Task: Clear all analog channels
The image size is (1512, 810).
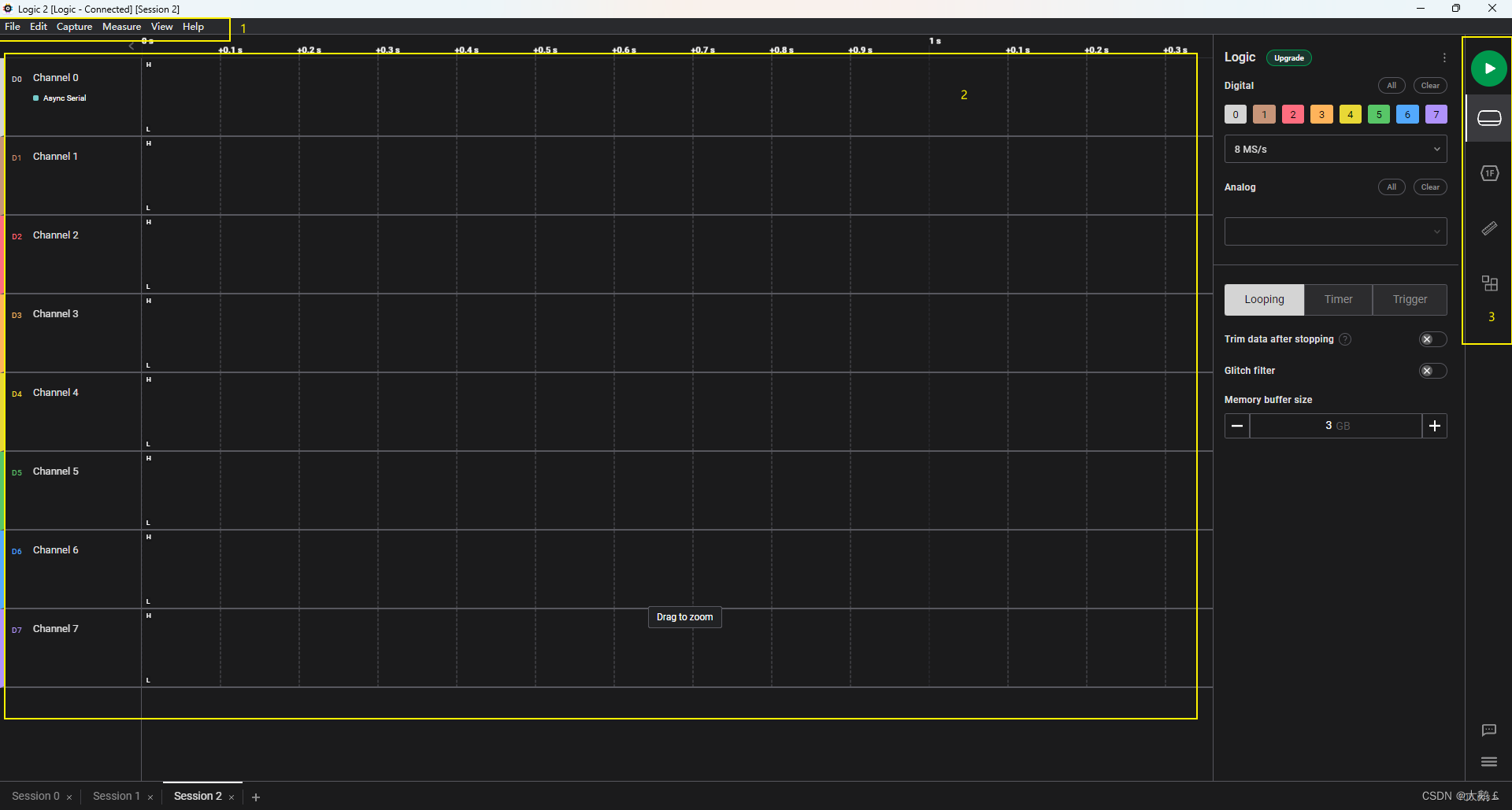Action: (1430, 187)
